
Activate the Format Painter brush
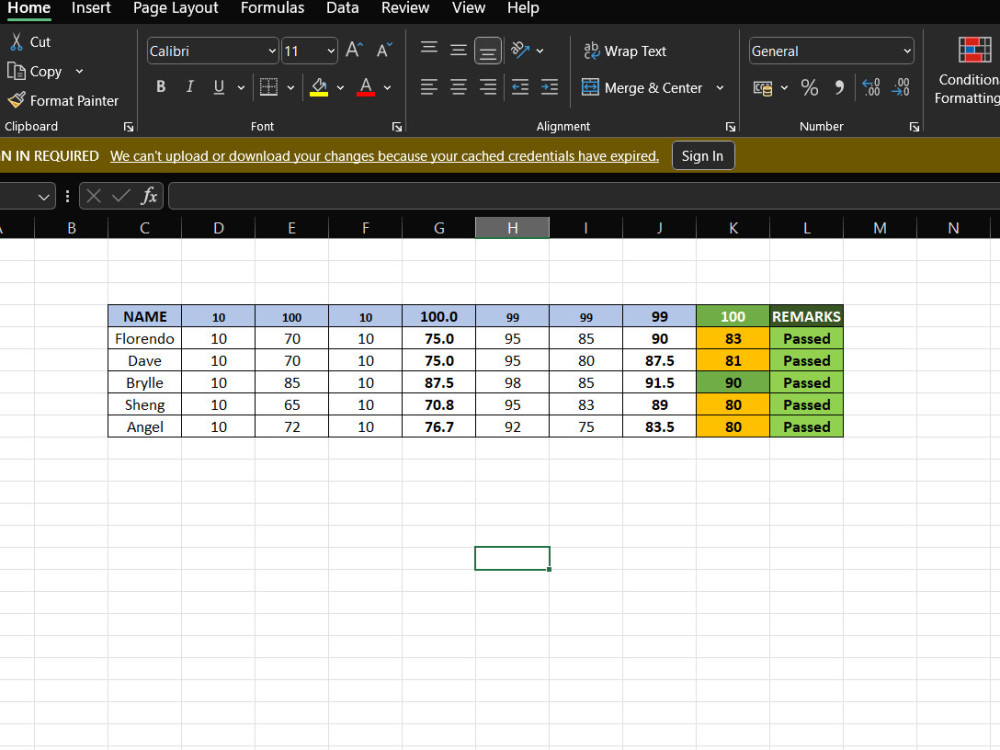tap(17, 100)
